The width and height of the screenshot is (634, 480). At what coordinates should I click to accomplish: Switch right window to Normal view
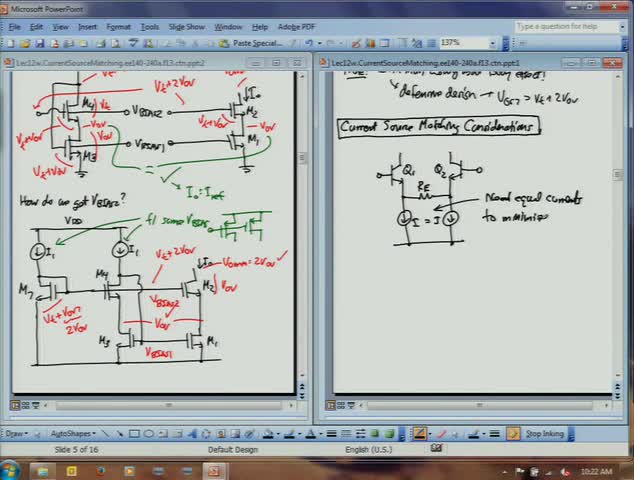click(x=331, y=405)
